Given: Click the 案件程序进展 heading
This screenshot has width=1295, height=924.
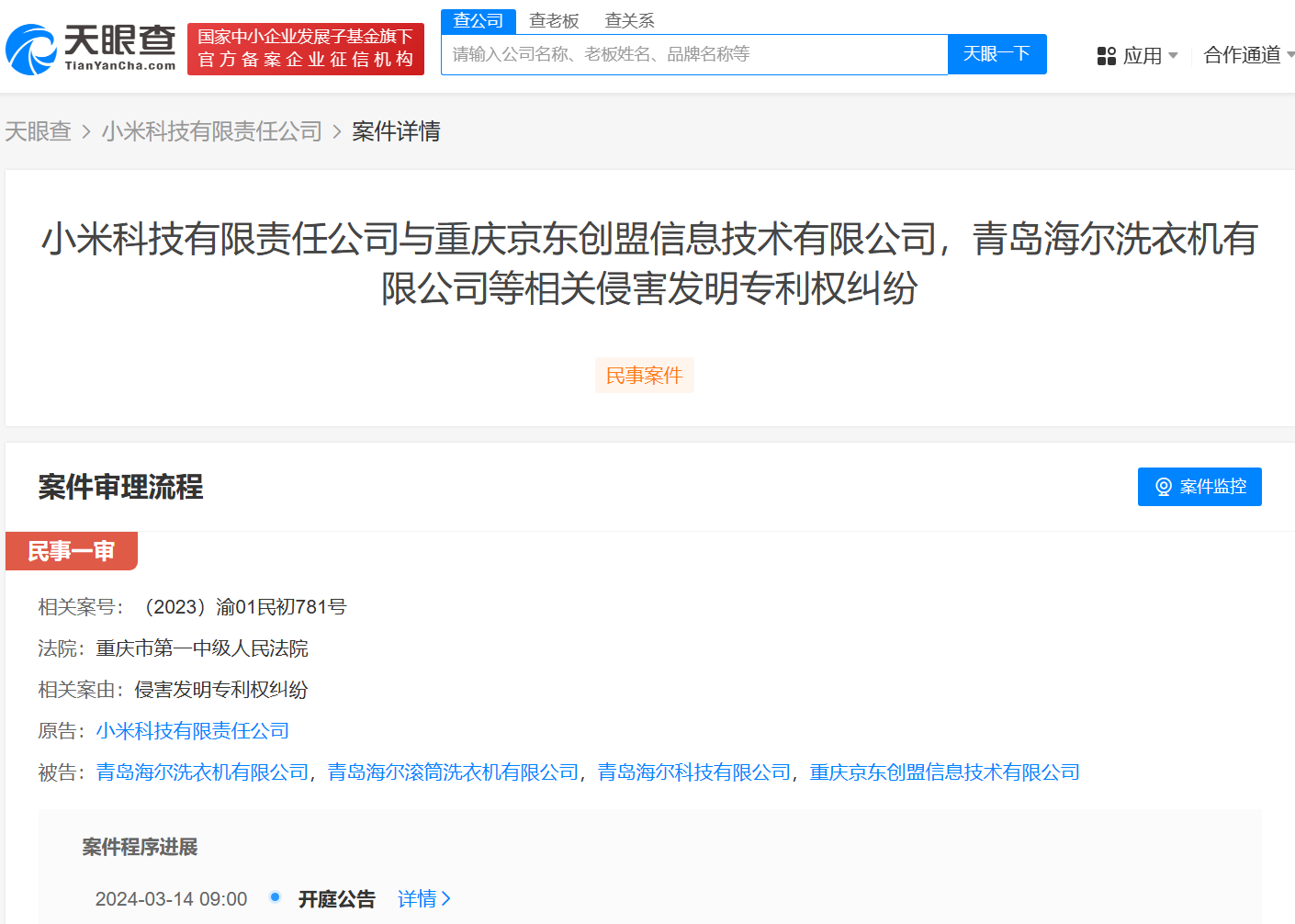Looking at the screenshot, I should click(141, 847).
